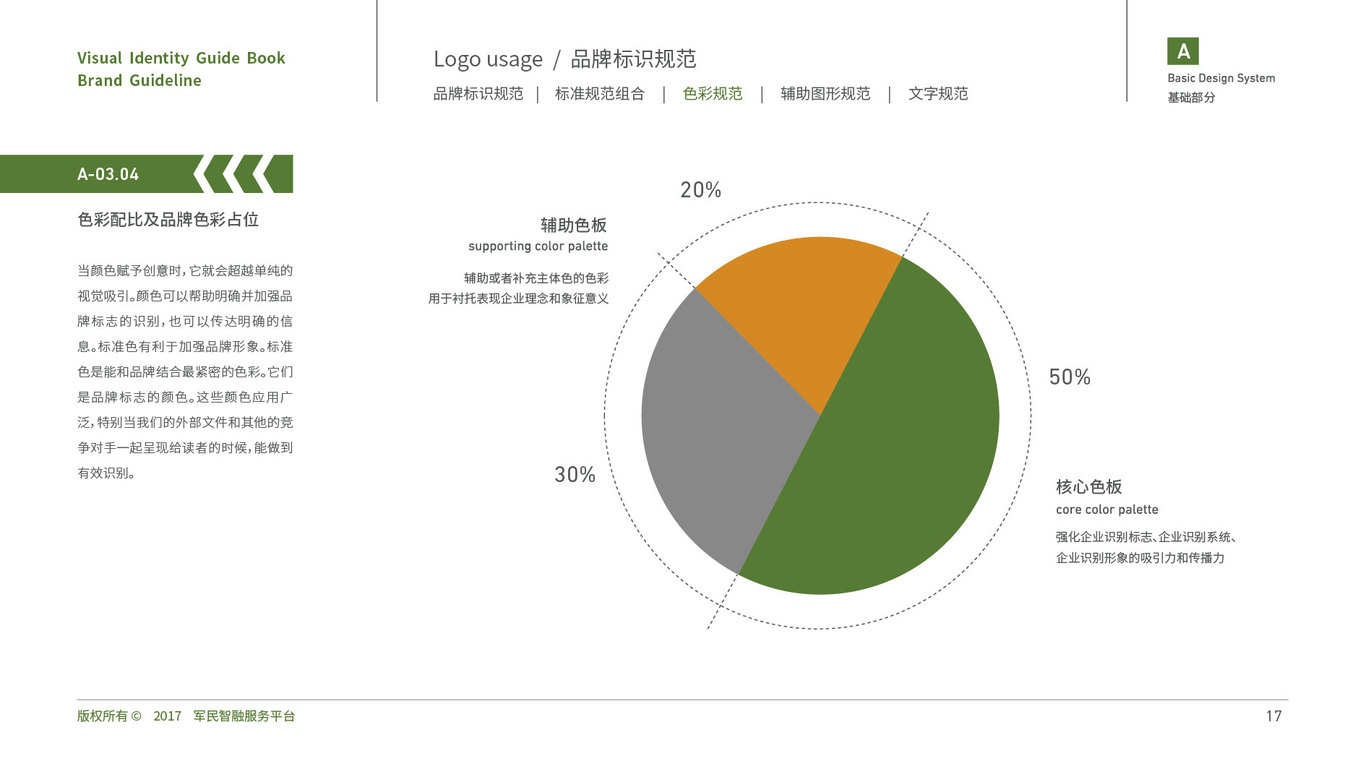Click the 辅助色板 heading
The width and height of the screenshot is (1366, 768).
pyautogui.click(x=574, y=225)
